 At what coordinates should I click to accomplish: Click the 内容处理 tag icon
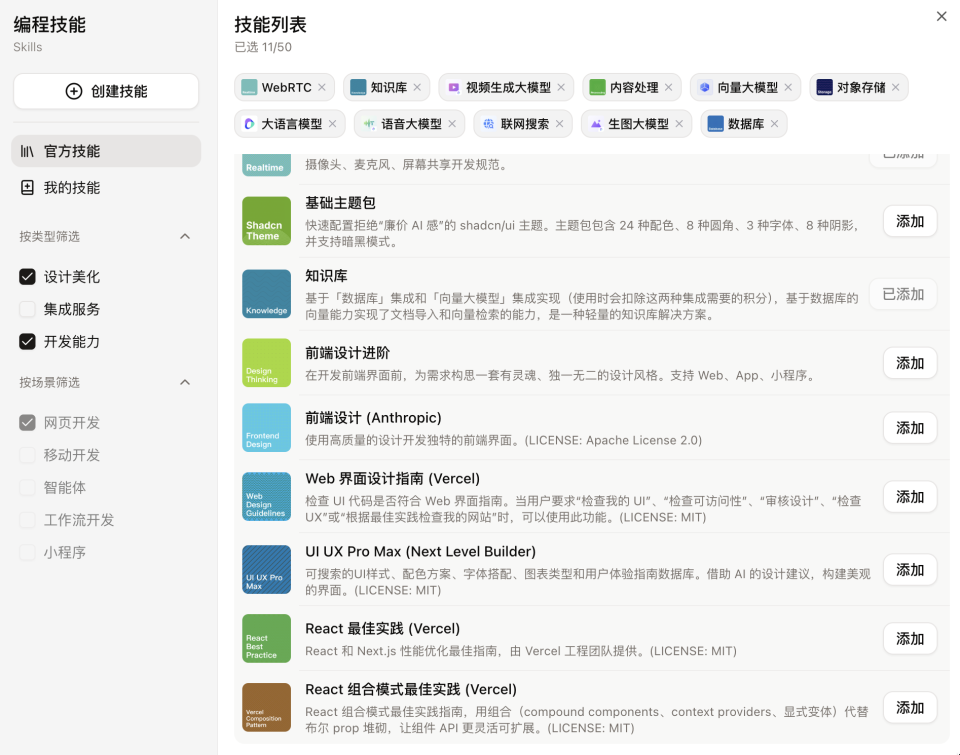(x=598, y=88)
